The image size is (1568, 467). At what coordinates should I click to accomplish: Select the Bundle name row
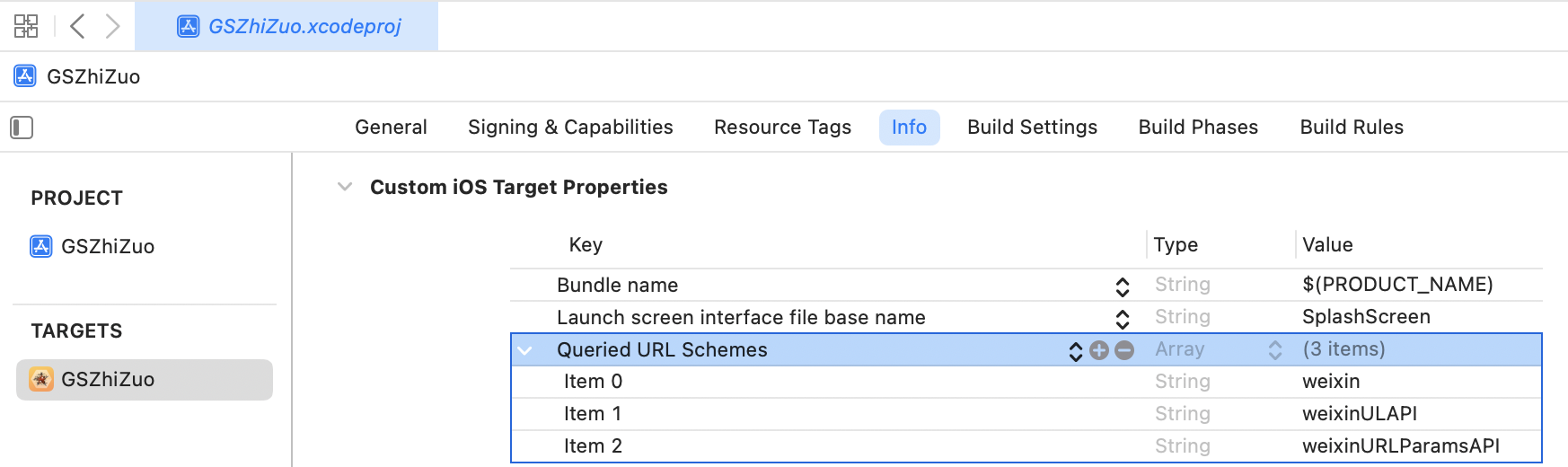[x=1026, y=285]
